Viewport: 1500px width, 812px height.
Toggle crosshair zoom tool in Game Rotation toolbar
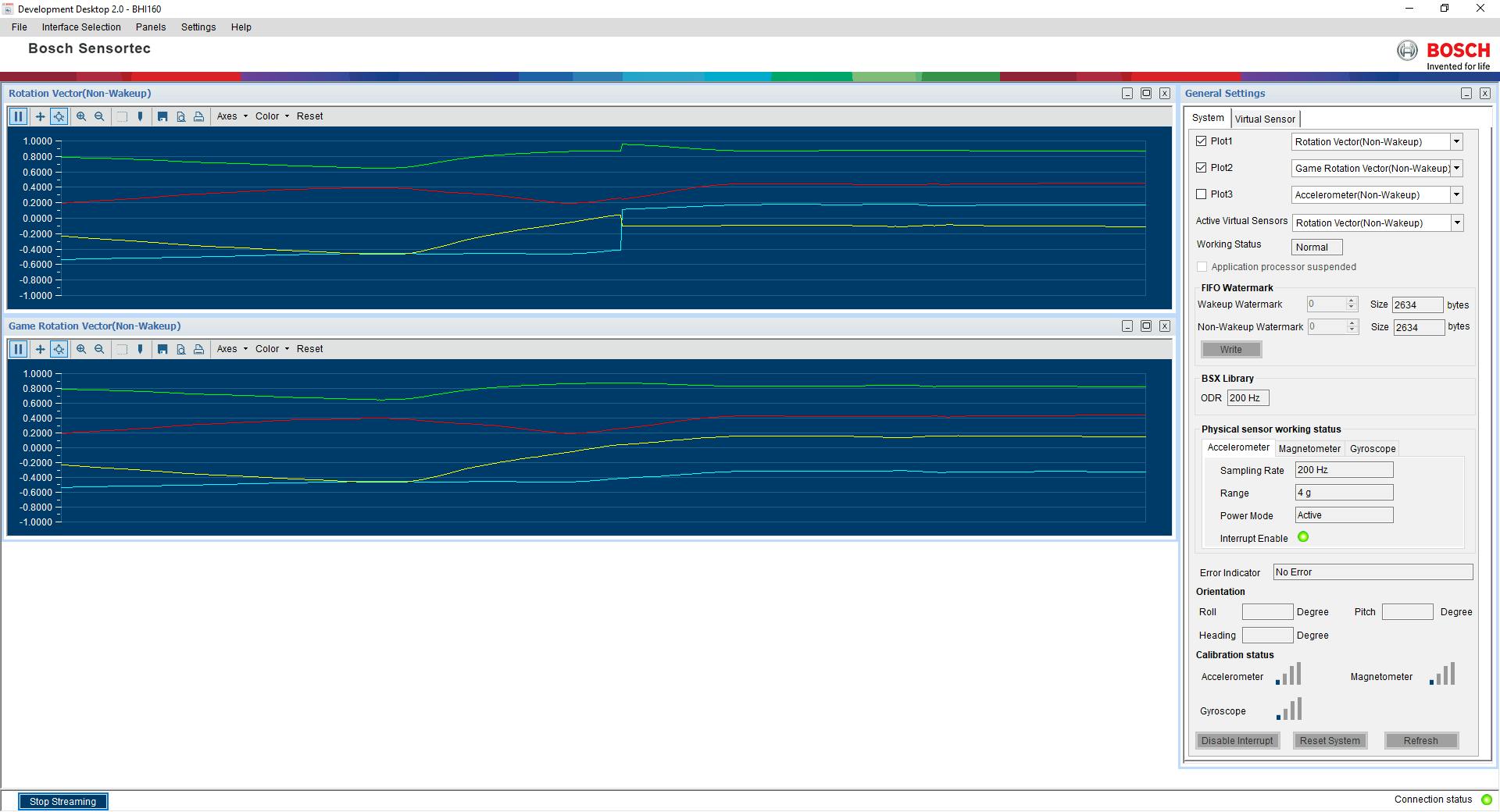coord(59,349)
